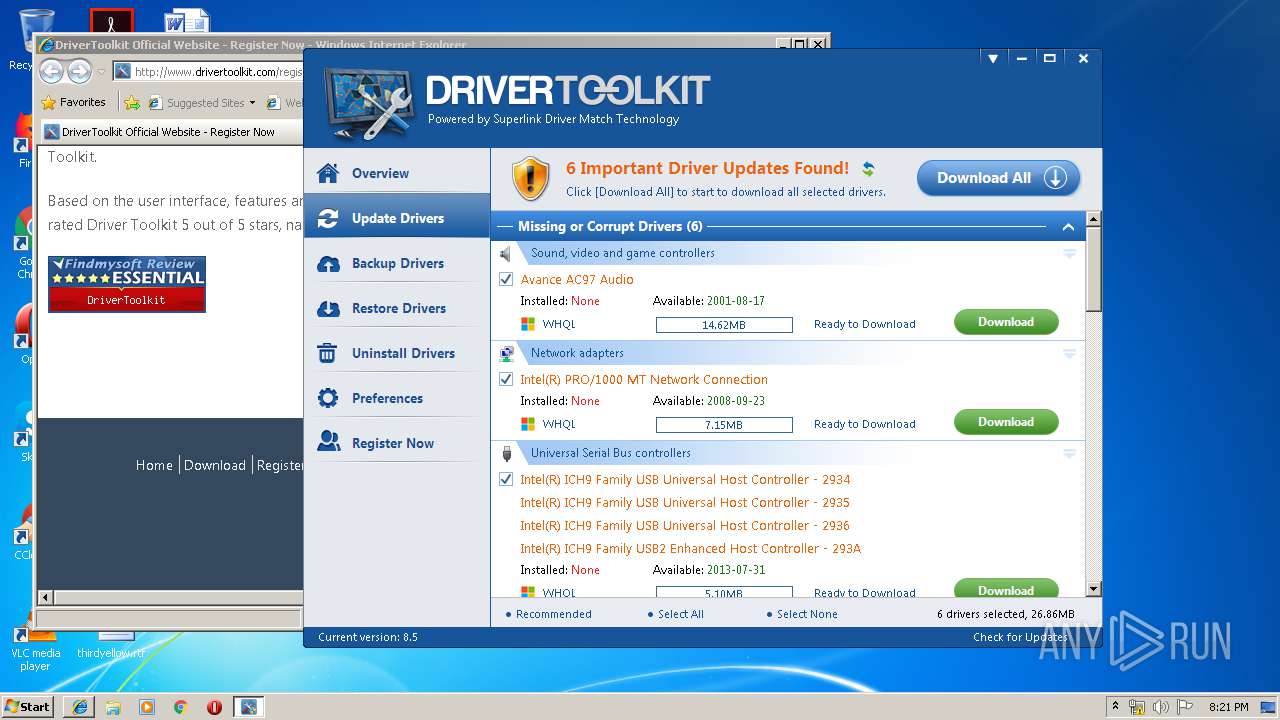Expand Network adapters details arrow
1280x720 pixels.
(x=1069, y=354)
